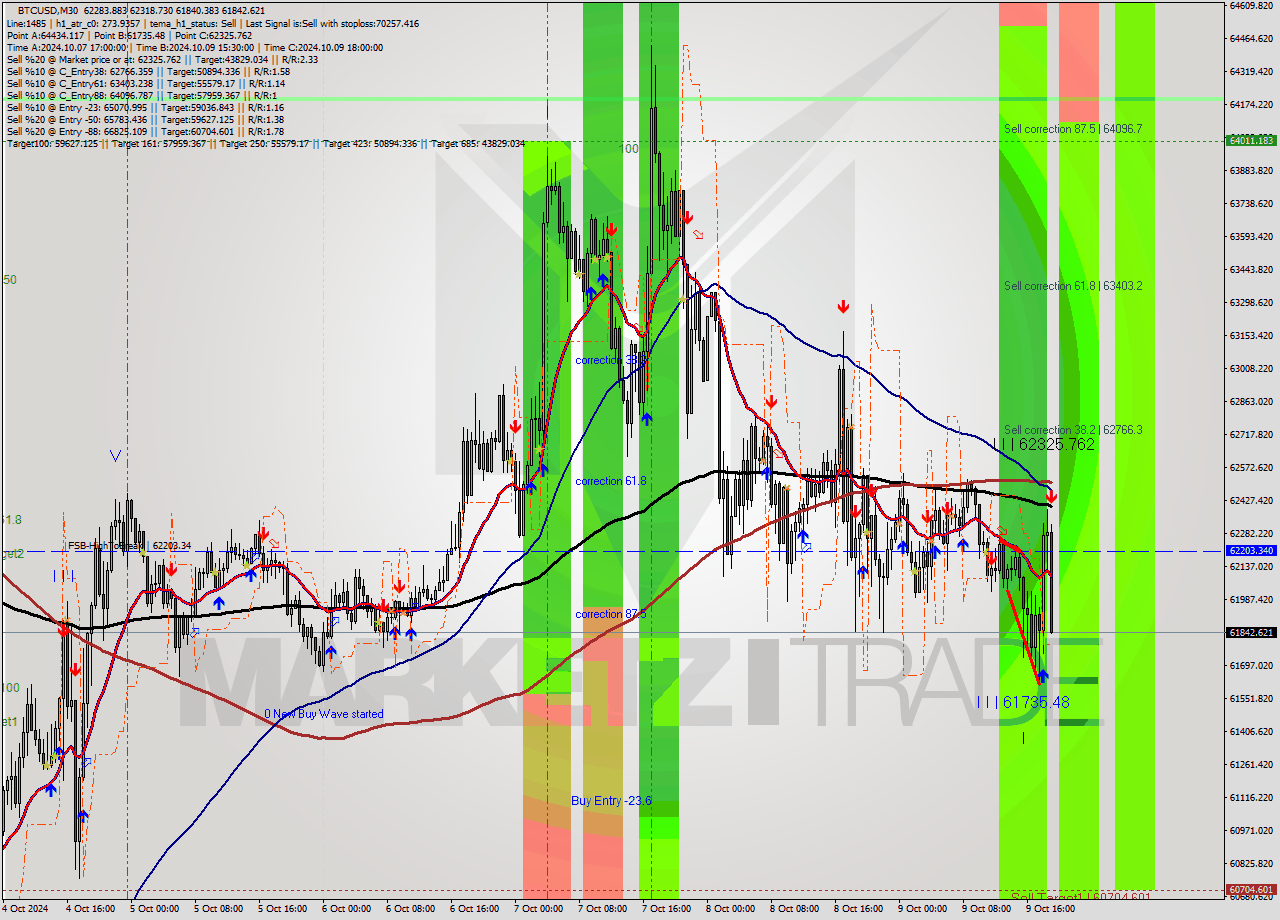Screen dimensions: 1280x920
Task: Click the 'Line:1485 | h1_atr_c0' status line
Action: 212,23
